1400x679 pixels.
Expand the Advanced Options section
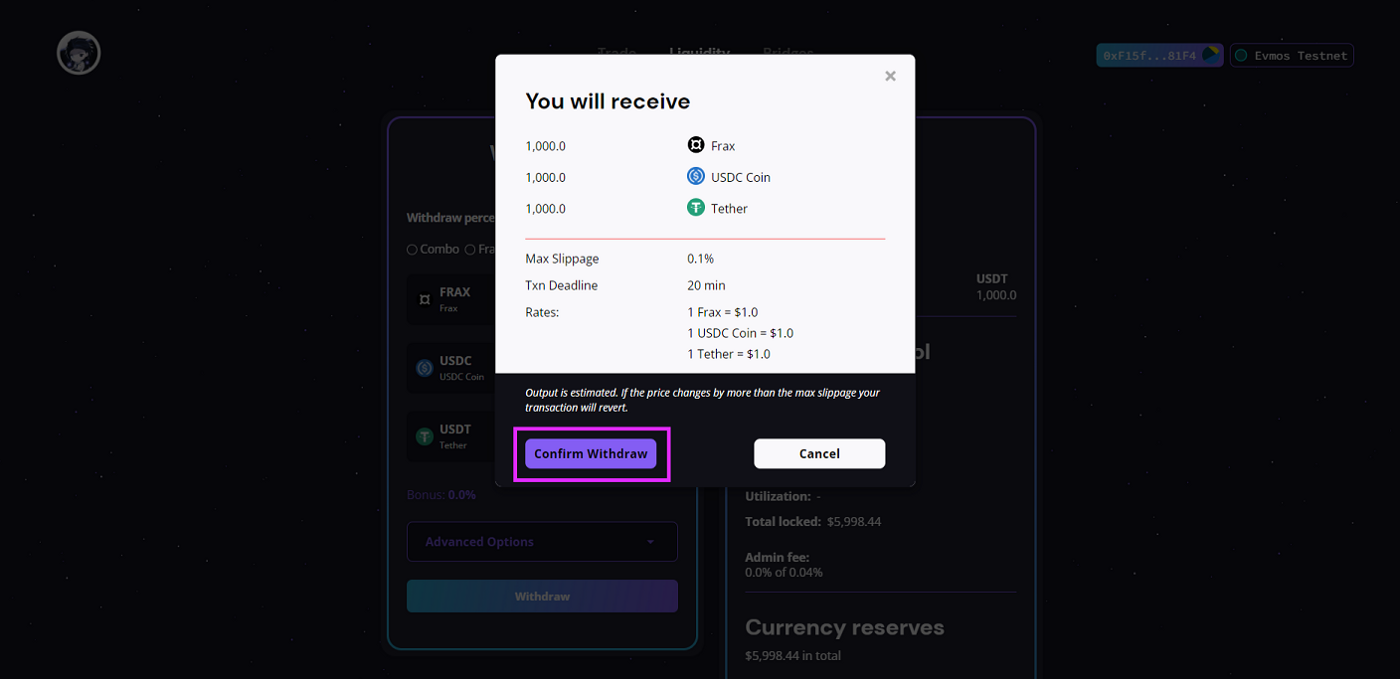tap(542, 541)
